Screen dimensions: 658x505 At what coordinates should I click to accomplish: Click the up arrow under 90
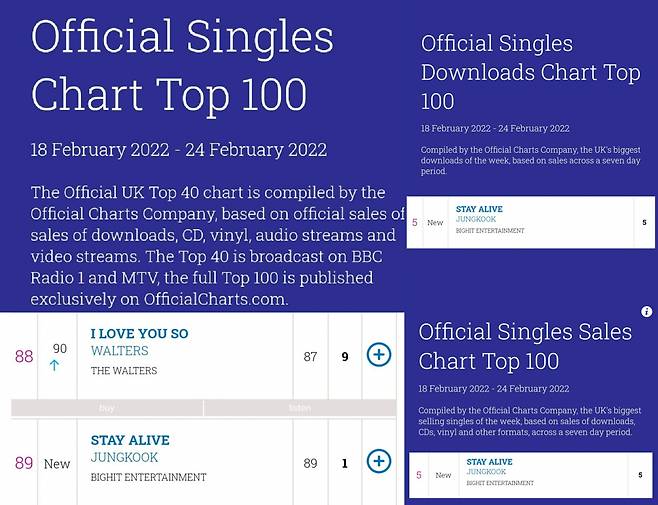pyautogui.click(x=54, y=366)
